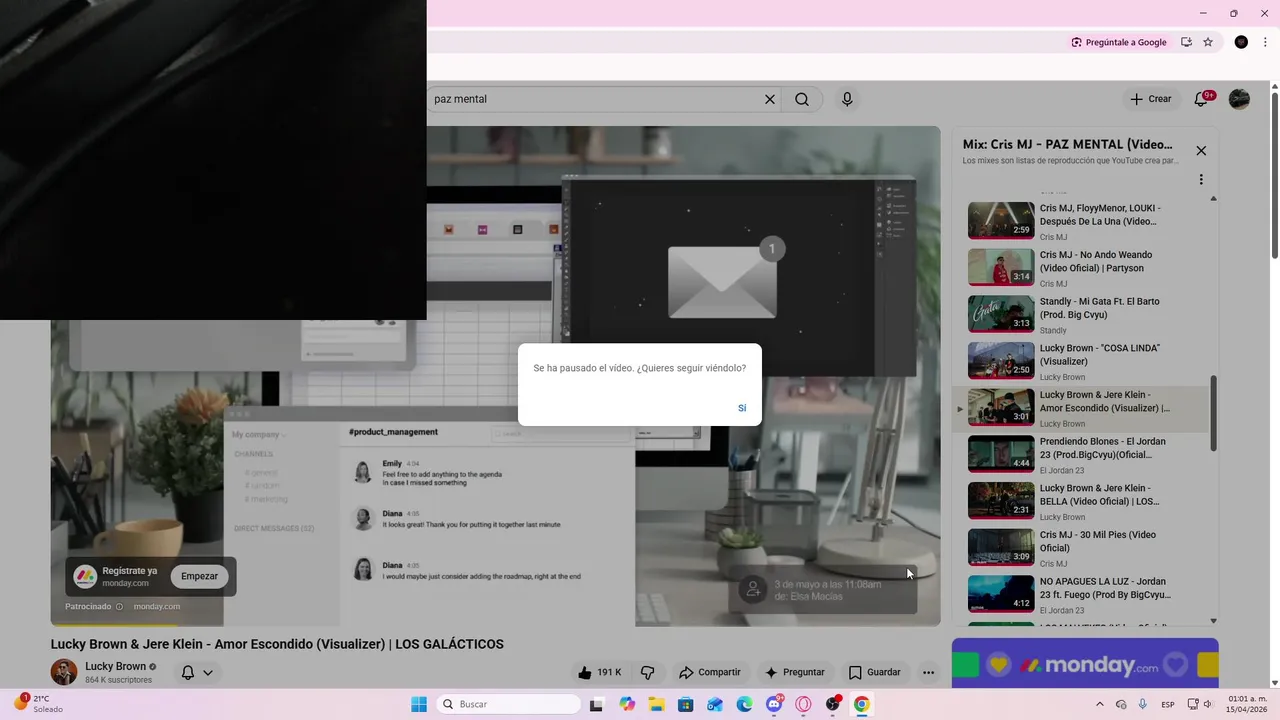Image resolution: width=1280 pixels, height=720 pixels.
Task: Open the Lucky Brown channel name link
Action: point(115,666)
